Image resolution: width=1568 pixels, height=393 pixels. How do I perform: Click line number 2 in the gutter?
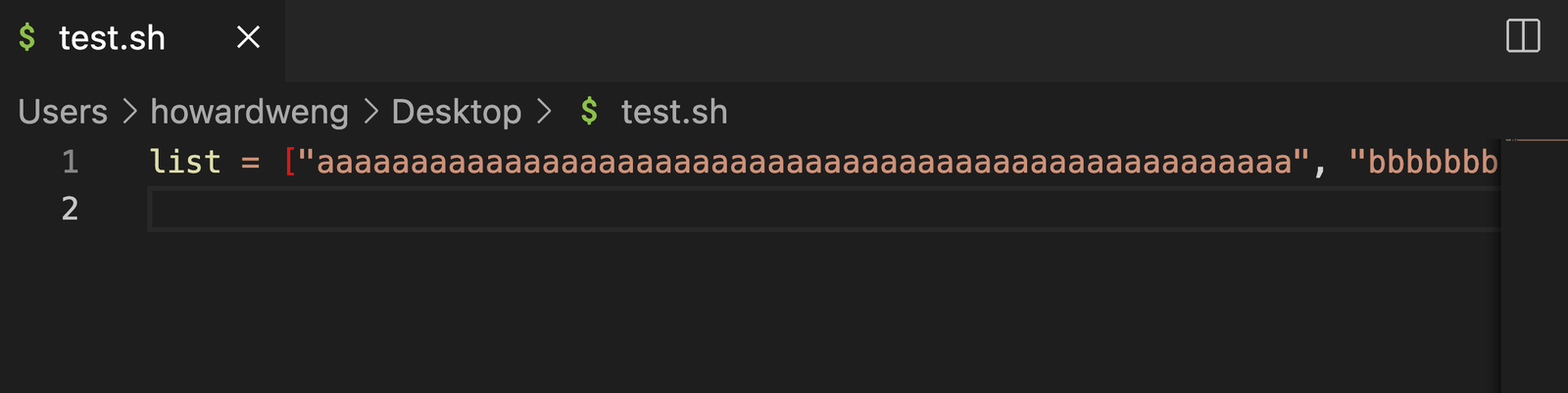70,209
